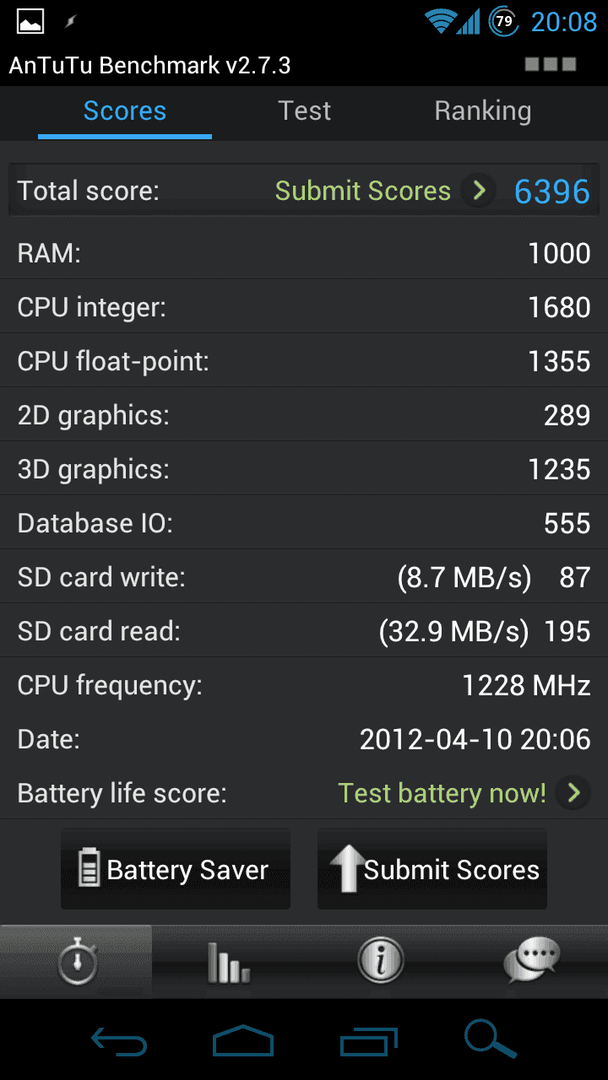Open the three-square overflow menu icon

[x=550, y=65]
